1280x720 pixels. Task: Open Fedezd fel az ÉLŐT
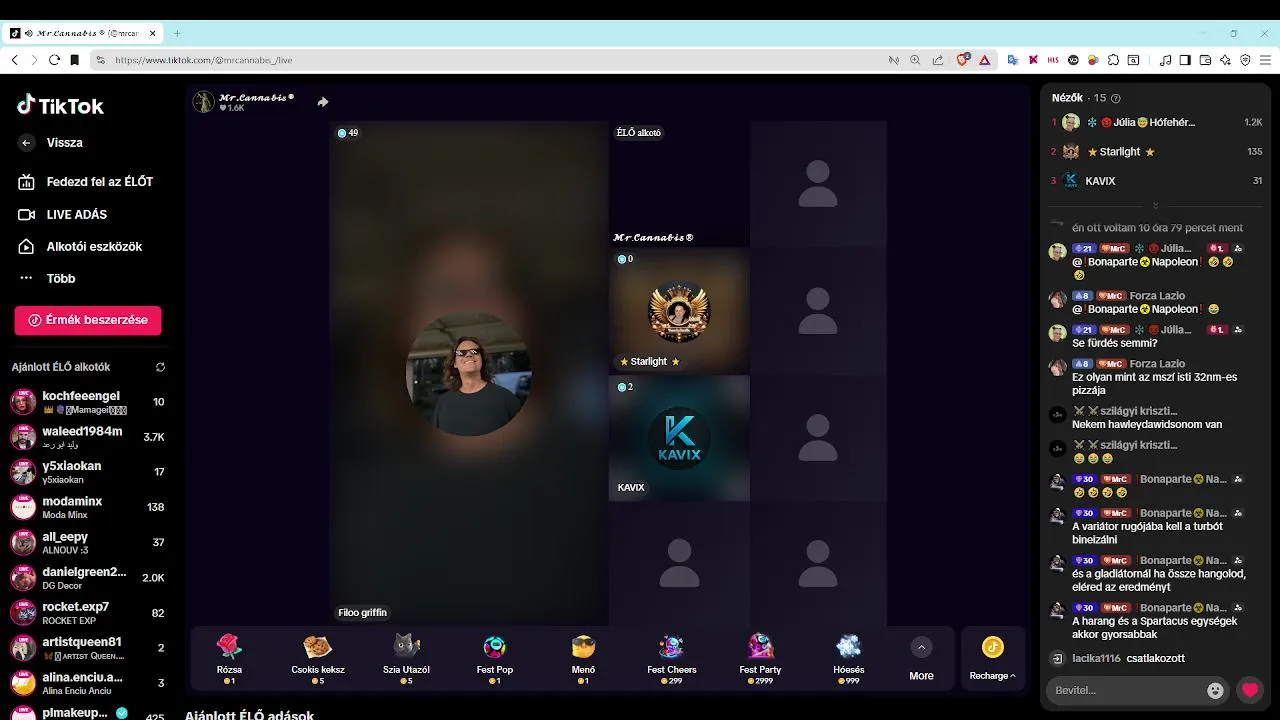pos(85,182)
